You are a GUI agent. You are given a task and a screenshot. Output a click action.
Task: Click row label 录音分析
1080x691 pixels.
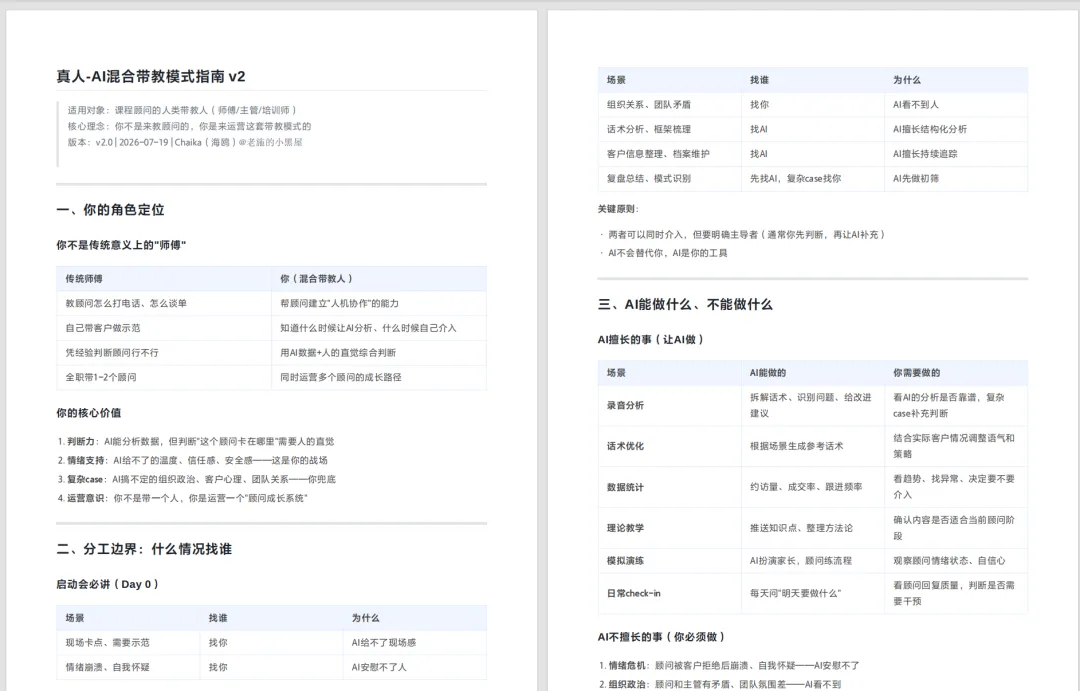coord(625,406)
